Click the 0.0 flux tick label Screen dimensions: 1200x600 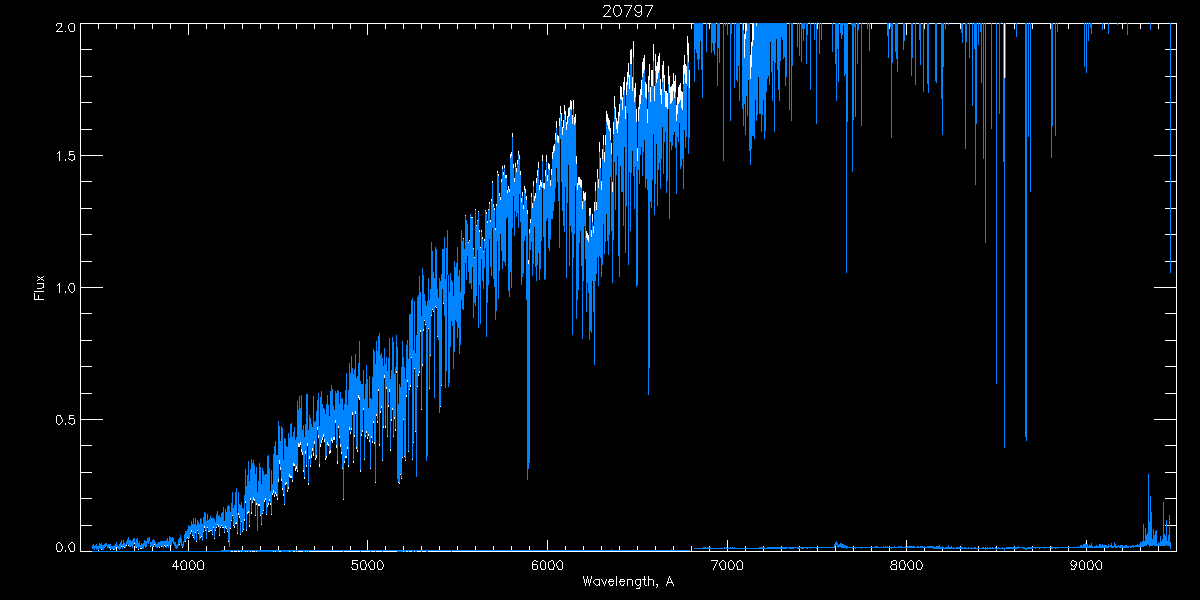62,547
